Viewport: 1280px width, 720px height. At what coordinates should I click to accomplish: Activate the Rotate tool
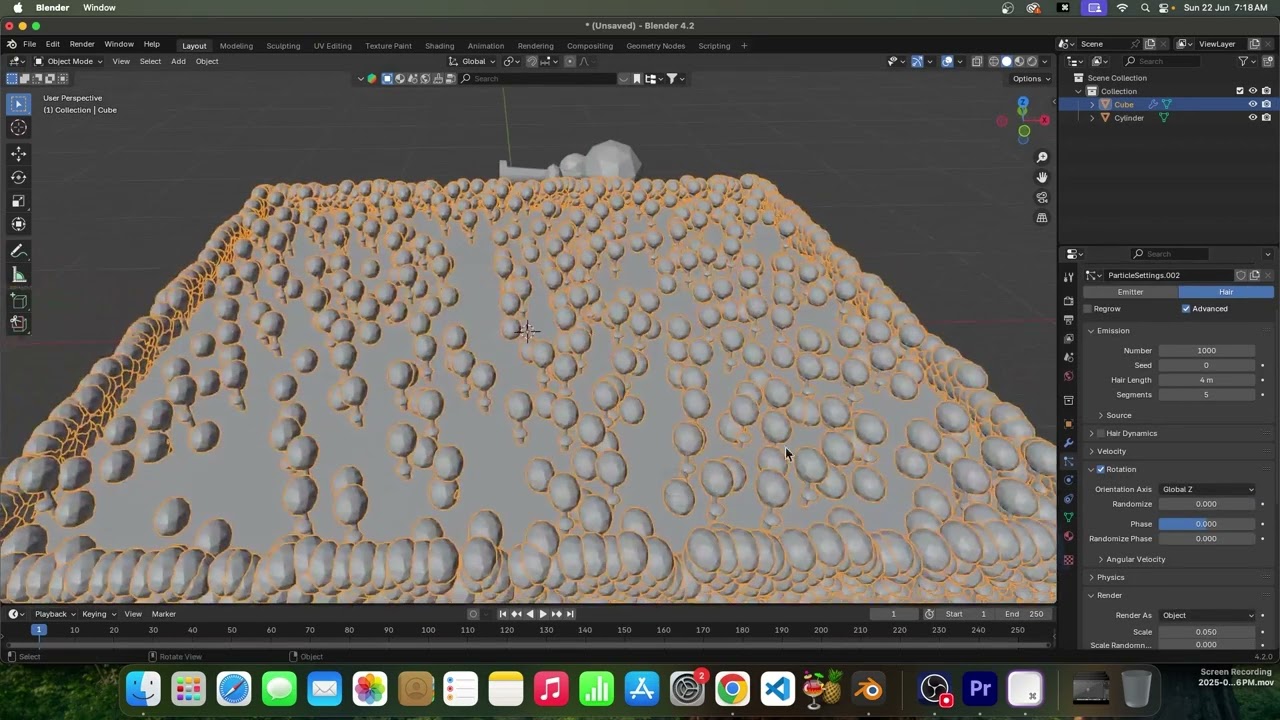pyautogui.click(x=18, y=177)
